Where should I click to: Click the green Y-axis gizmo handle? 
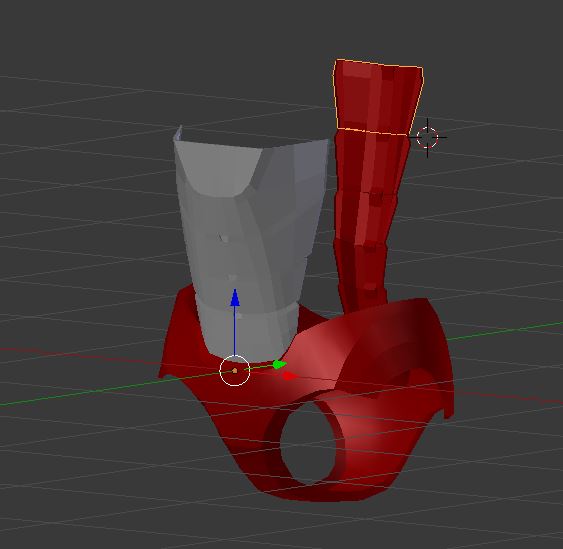point(279,365)
